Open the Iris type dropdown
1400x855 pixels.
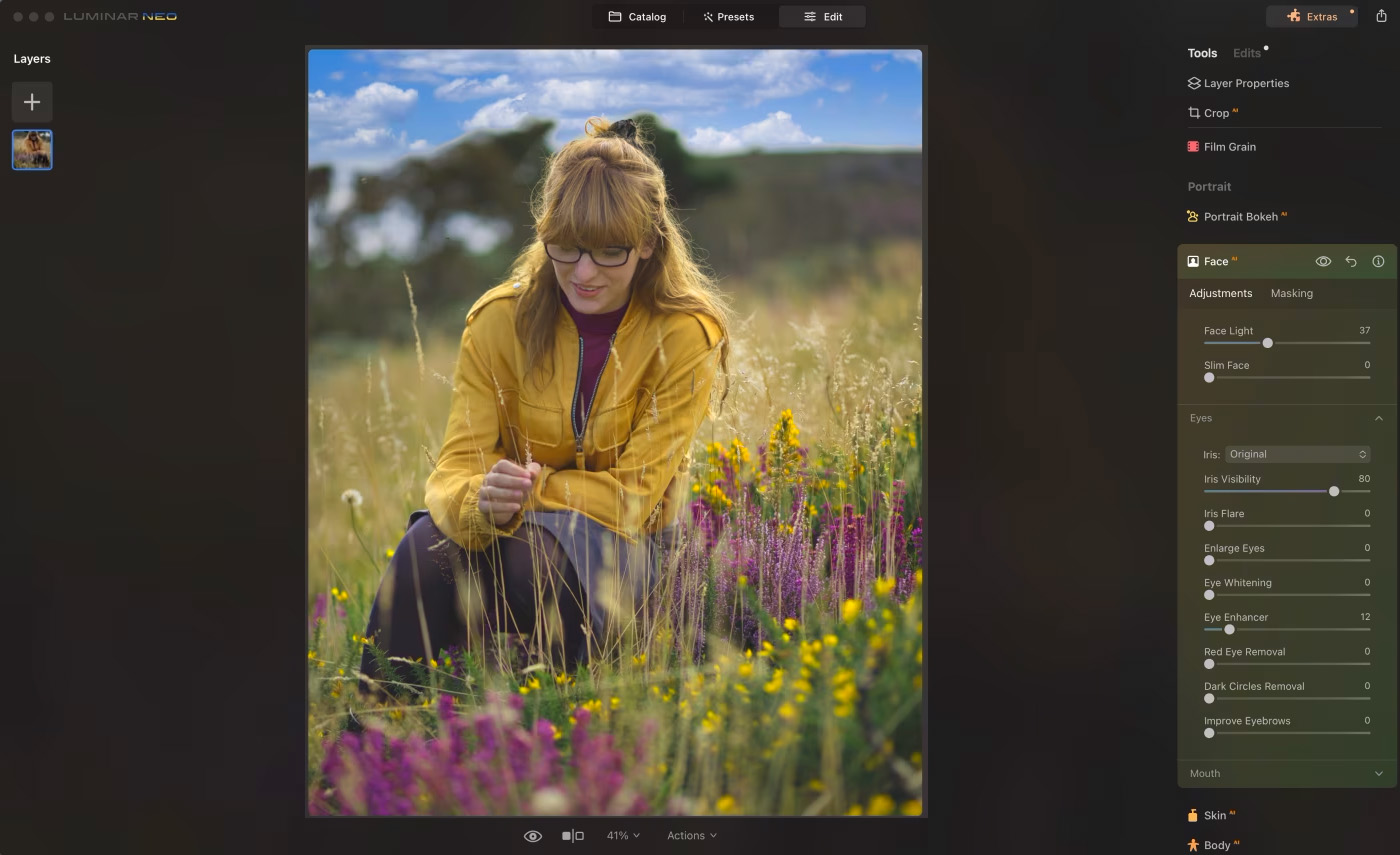pos(1297,454)
